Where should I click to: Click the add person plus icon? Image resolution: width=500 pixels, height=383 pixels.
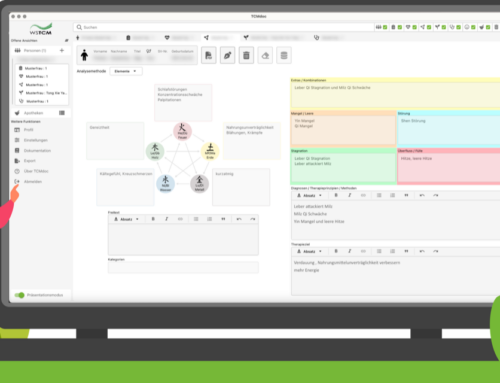click(x=62, y=50)
